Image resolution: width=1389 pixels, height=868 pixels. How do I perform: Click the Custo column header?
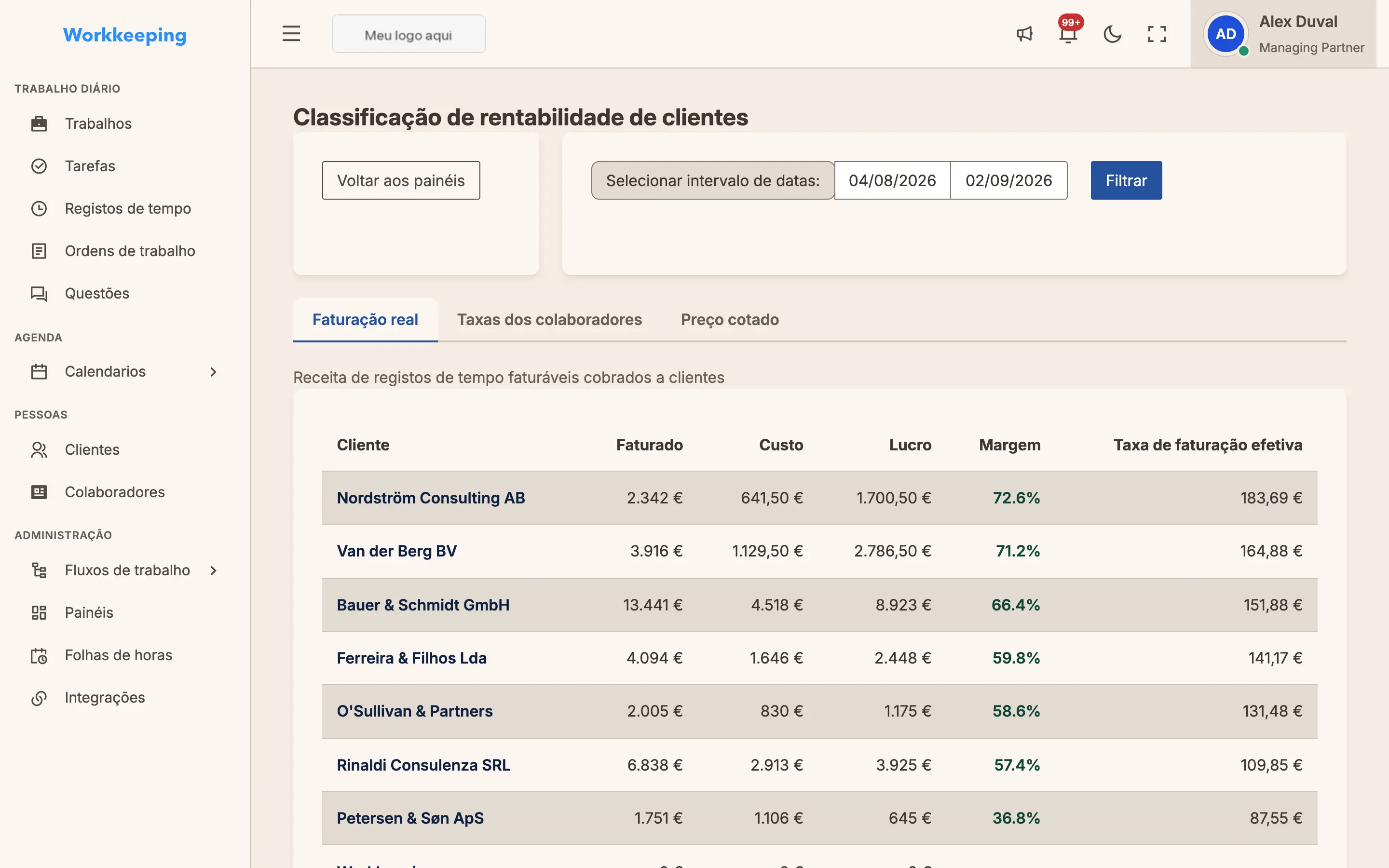click(781, 445)
